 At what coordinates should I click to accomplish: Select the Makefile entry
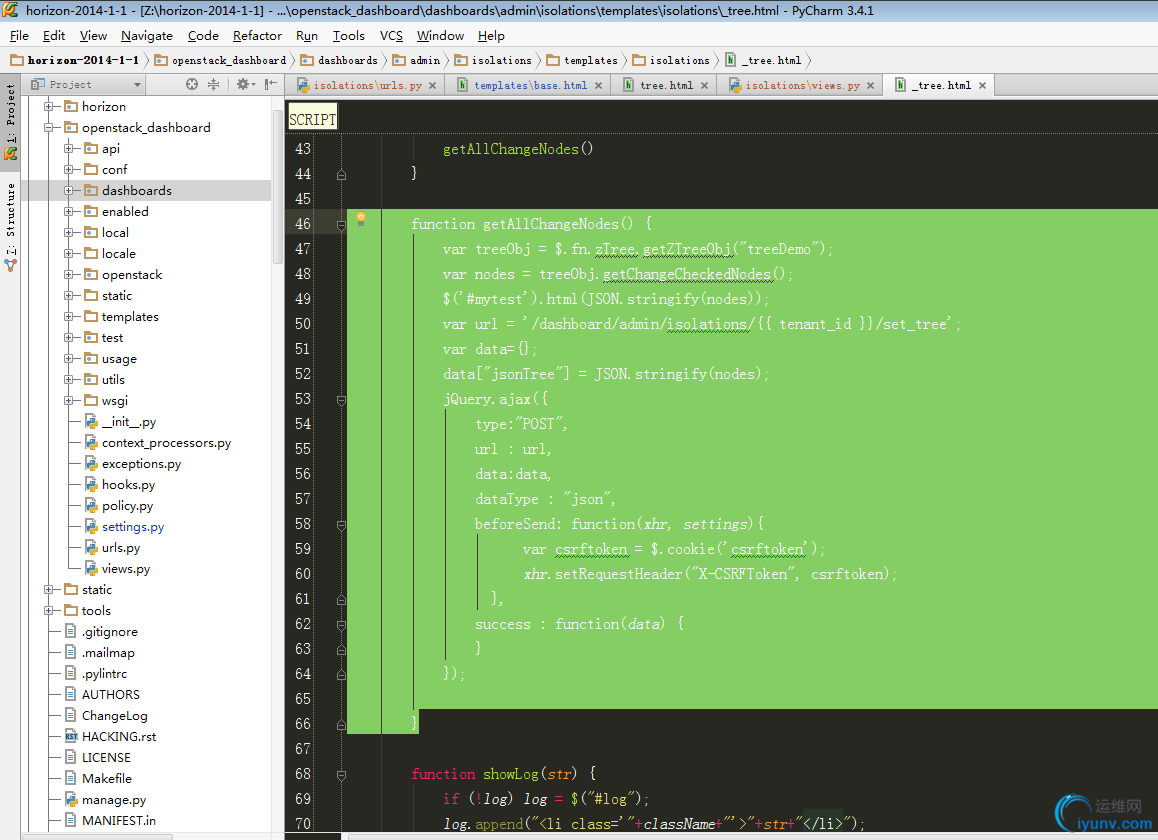coord(106,779)
